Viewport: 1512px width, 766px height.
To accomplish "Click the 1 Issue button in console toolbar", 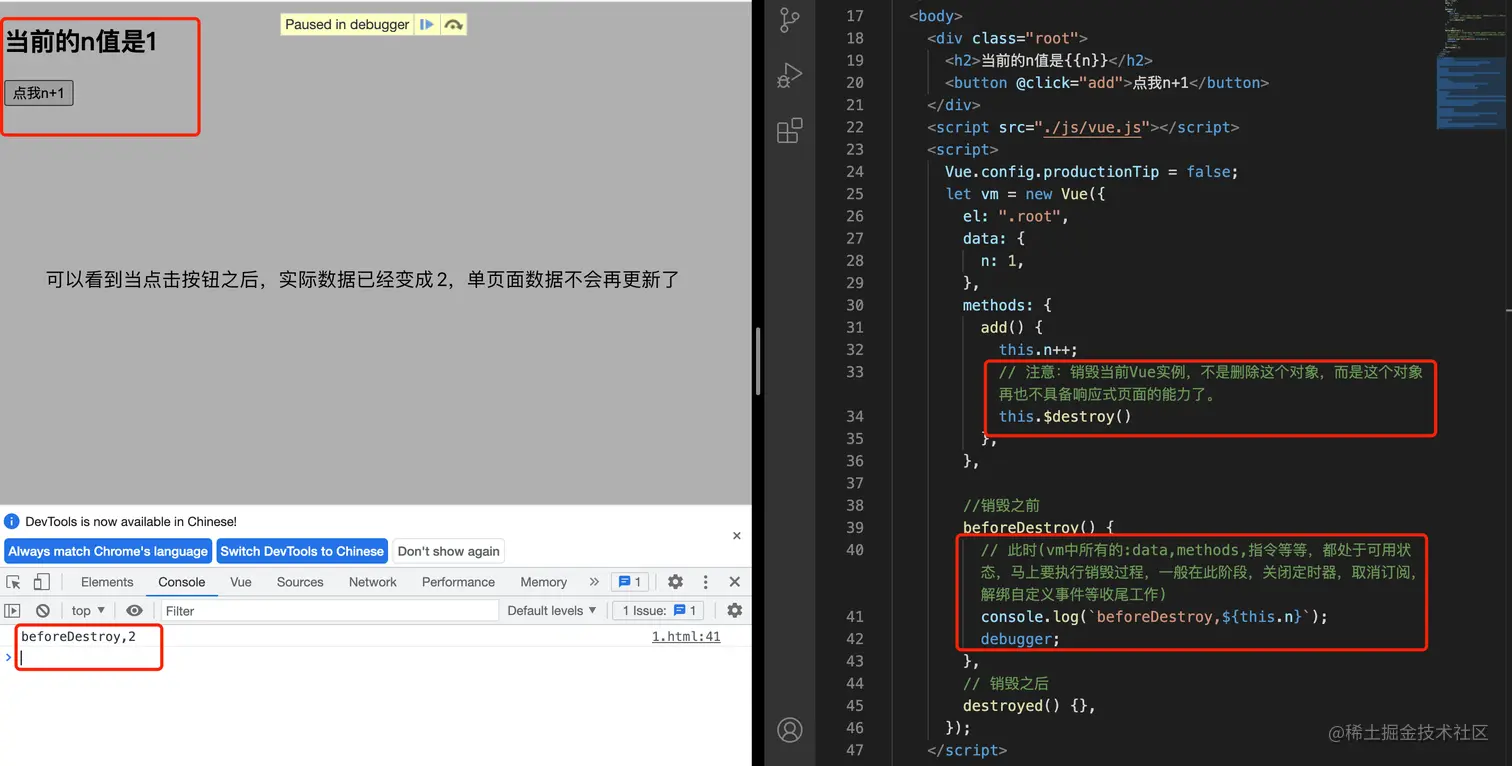I will pyautogui.click(x=658, y=611).
